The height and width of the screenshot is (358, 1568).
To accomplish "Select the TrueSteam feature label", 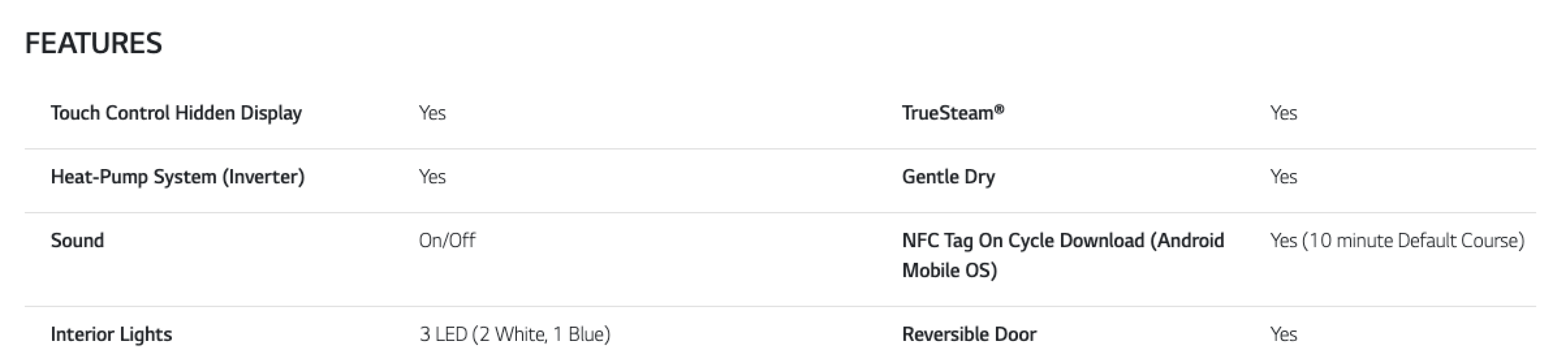I will click(x=947, y=113).
